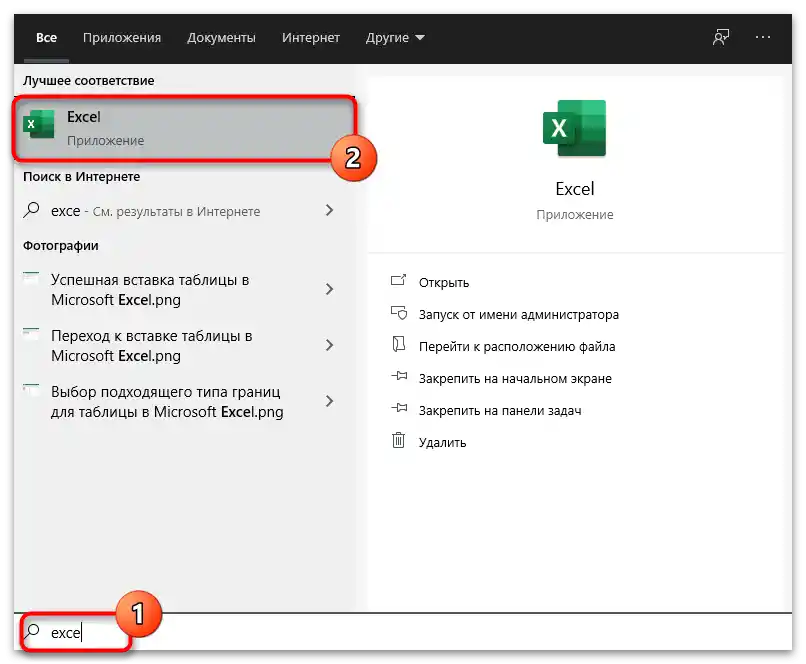Click 'Приложение' label under Excel in preview
806x664 pixels.
tap(575, 215)
